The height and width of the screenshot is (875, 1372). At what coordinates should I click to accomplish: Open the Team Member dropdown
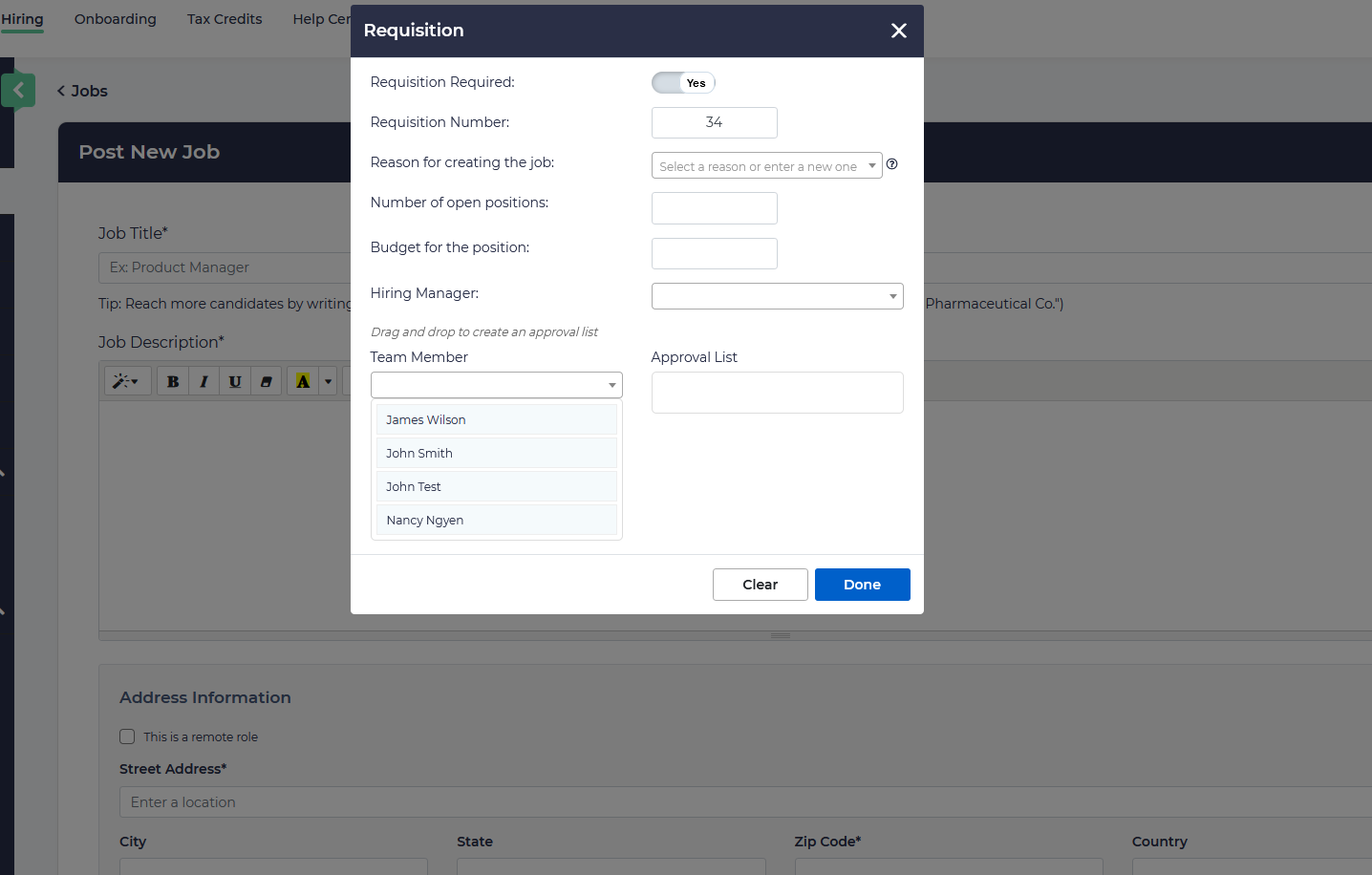[496, 385]
